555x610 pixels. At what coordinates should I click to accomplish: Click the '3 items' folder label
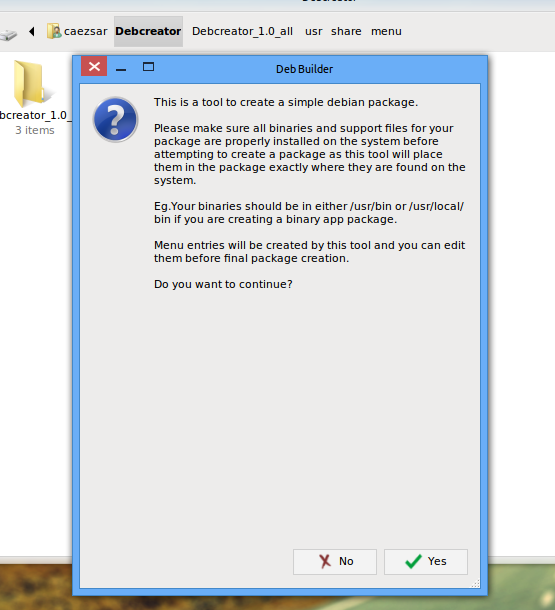(x=35, y=130)
